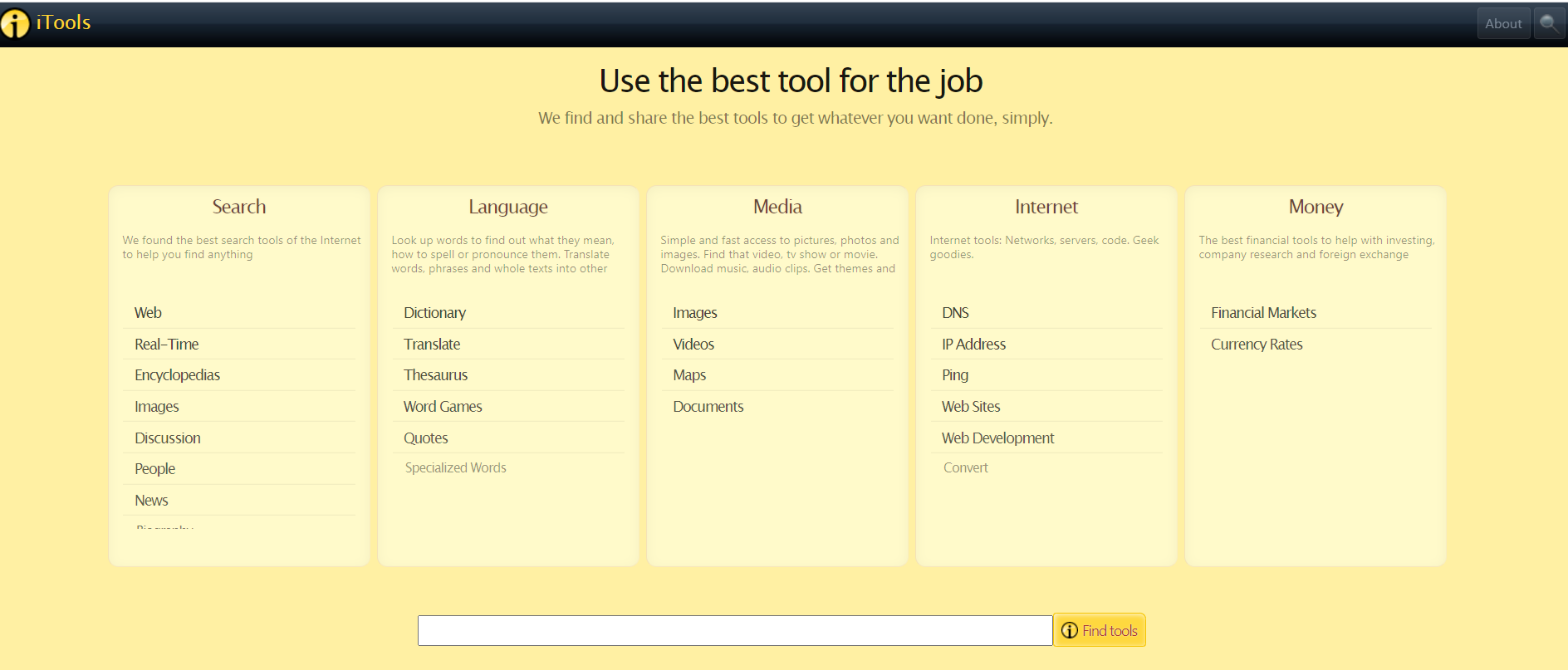Open the Language category heading

[508, 207]
